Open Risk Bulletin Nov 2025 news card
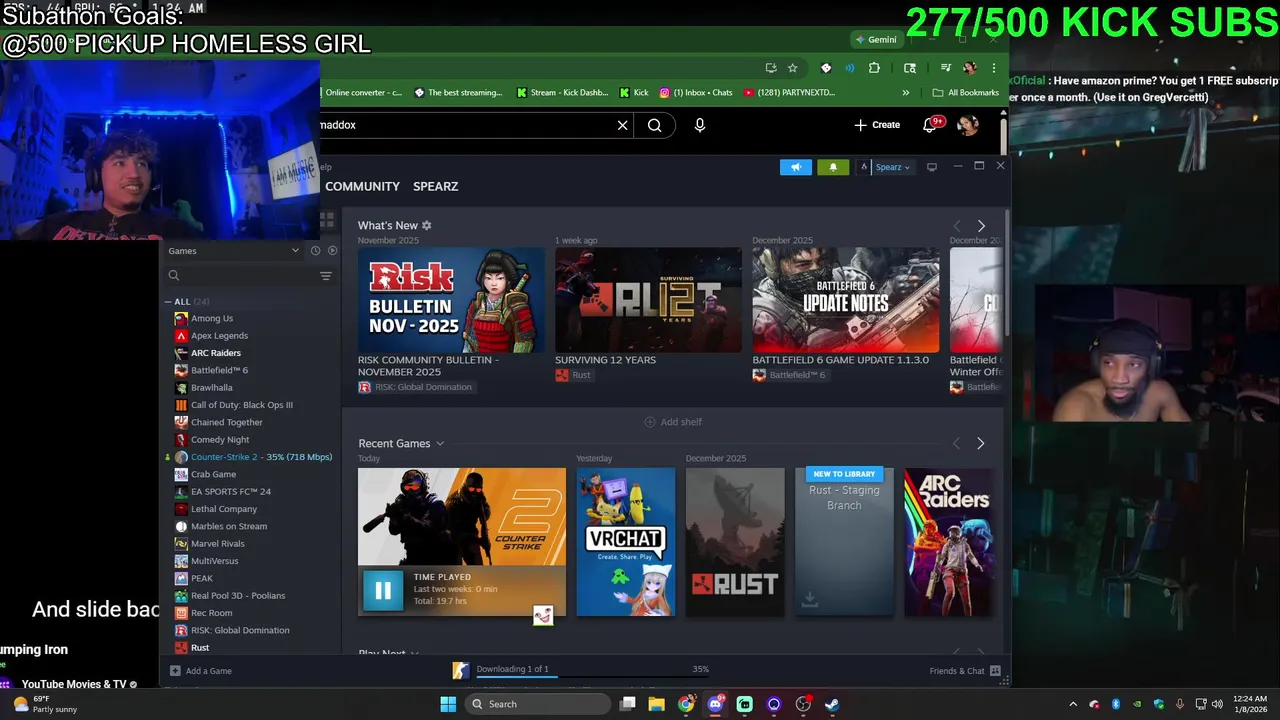This screenshot has height=720, width=1280. (451, 300)
